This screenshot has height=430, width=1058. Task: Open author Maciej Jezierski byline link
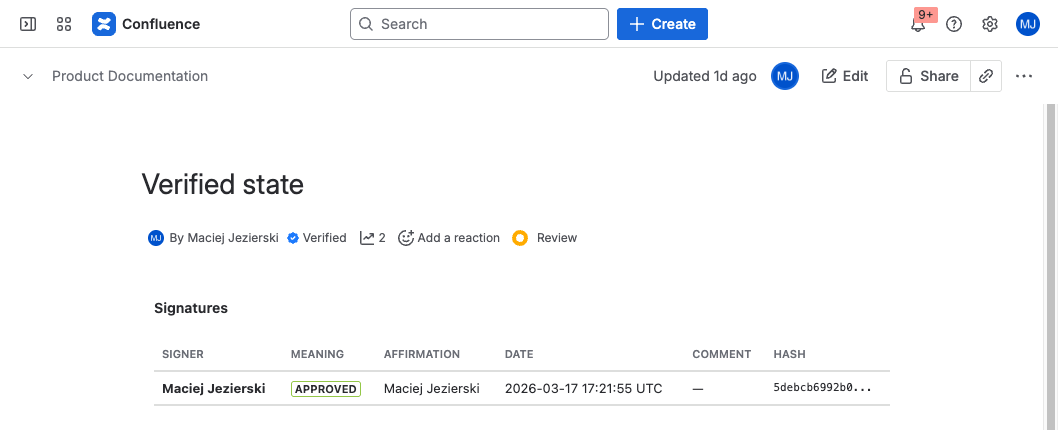point(233,238)
